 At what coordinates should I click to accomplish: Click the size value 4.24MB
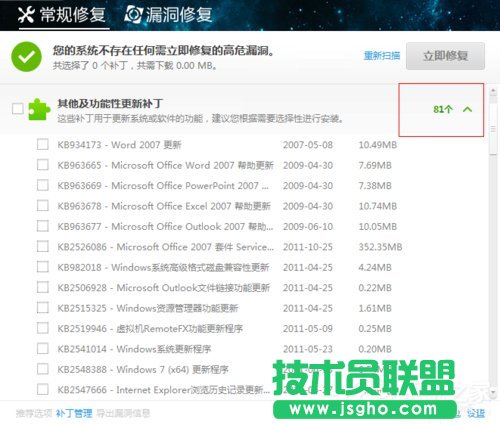coord(375,267)
